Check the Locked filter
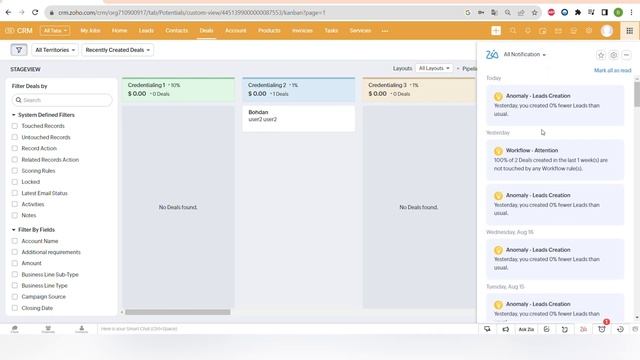Screen dimensions: 640x360 [15, 182]
